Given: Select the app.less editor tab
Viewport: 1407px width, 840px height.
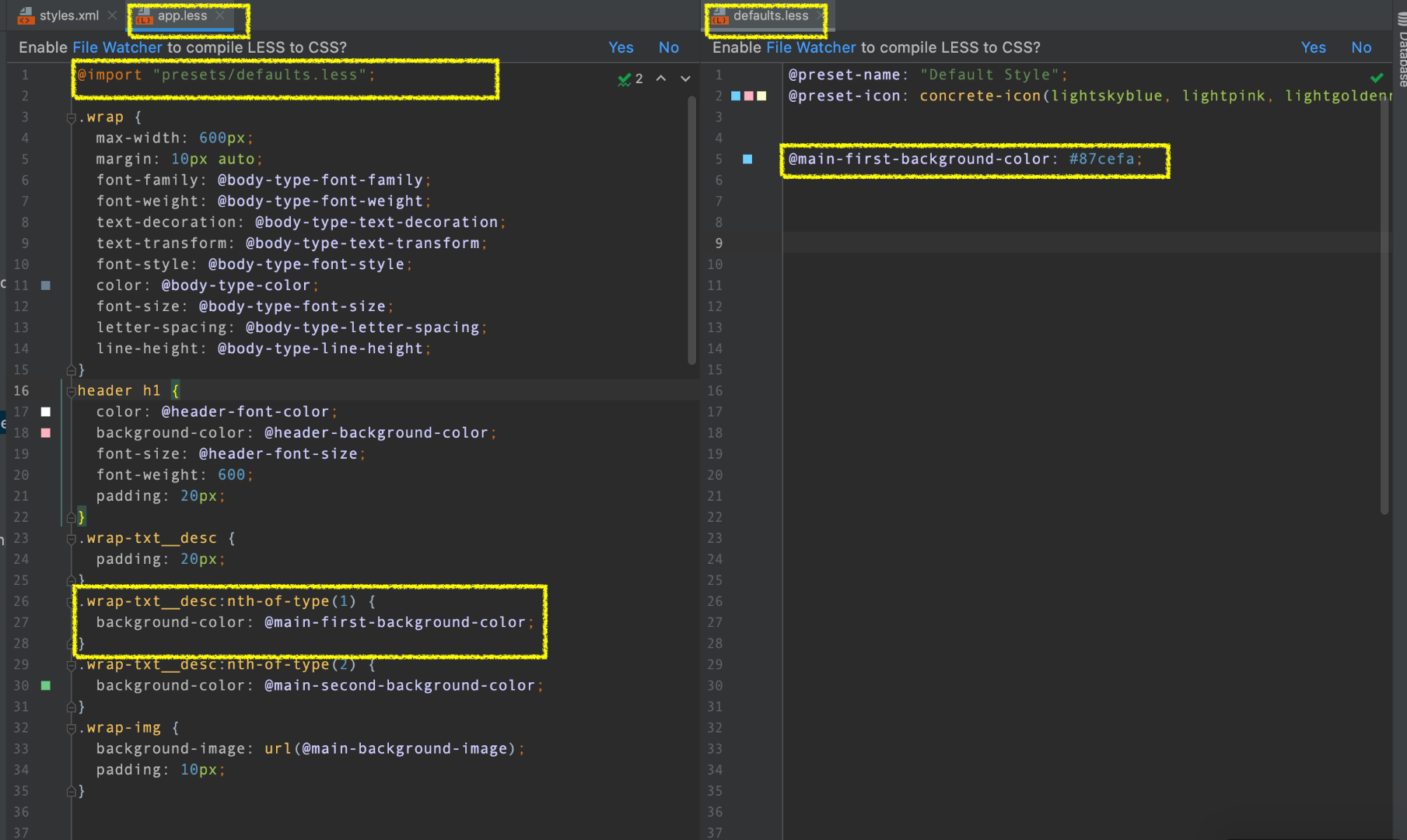Looking at the screenshot, I should click(182, 16).
